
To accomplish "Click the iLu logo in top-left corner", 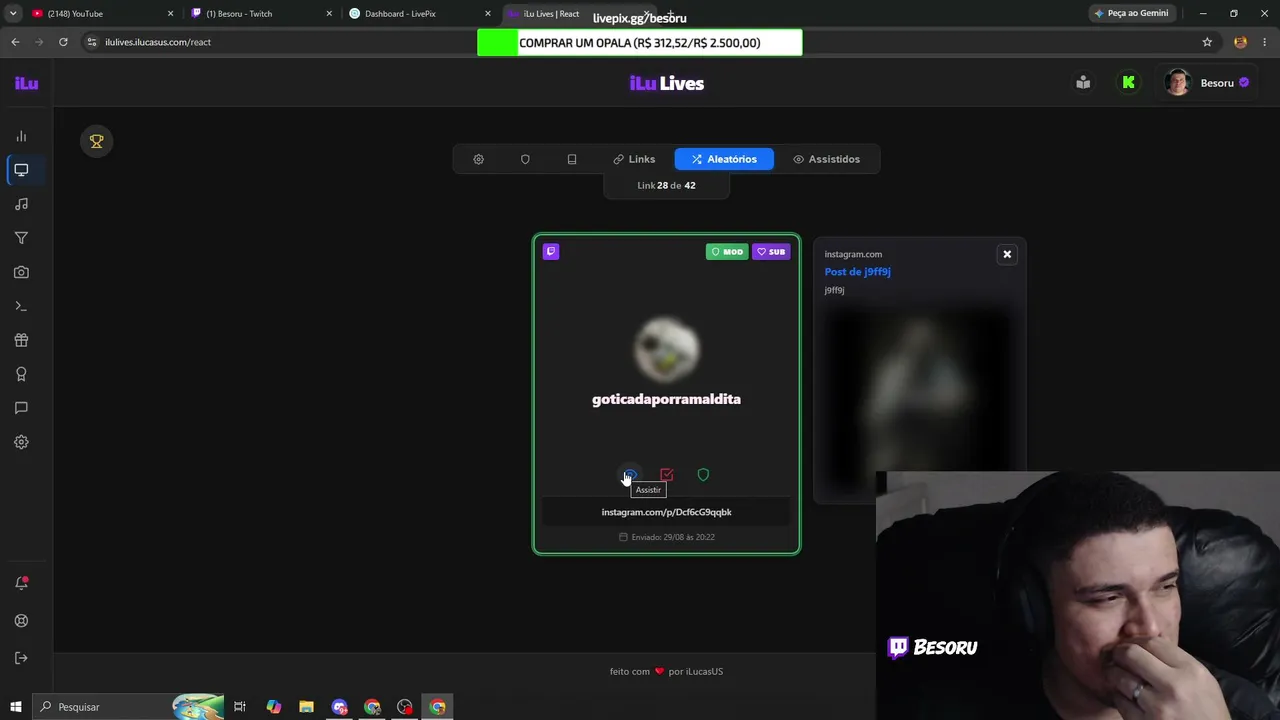I will [26, 83].
